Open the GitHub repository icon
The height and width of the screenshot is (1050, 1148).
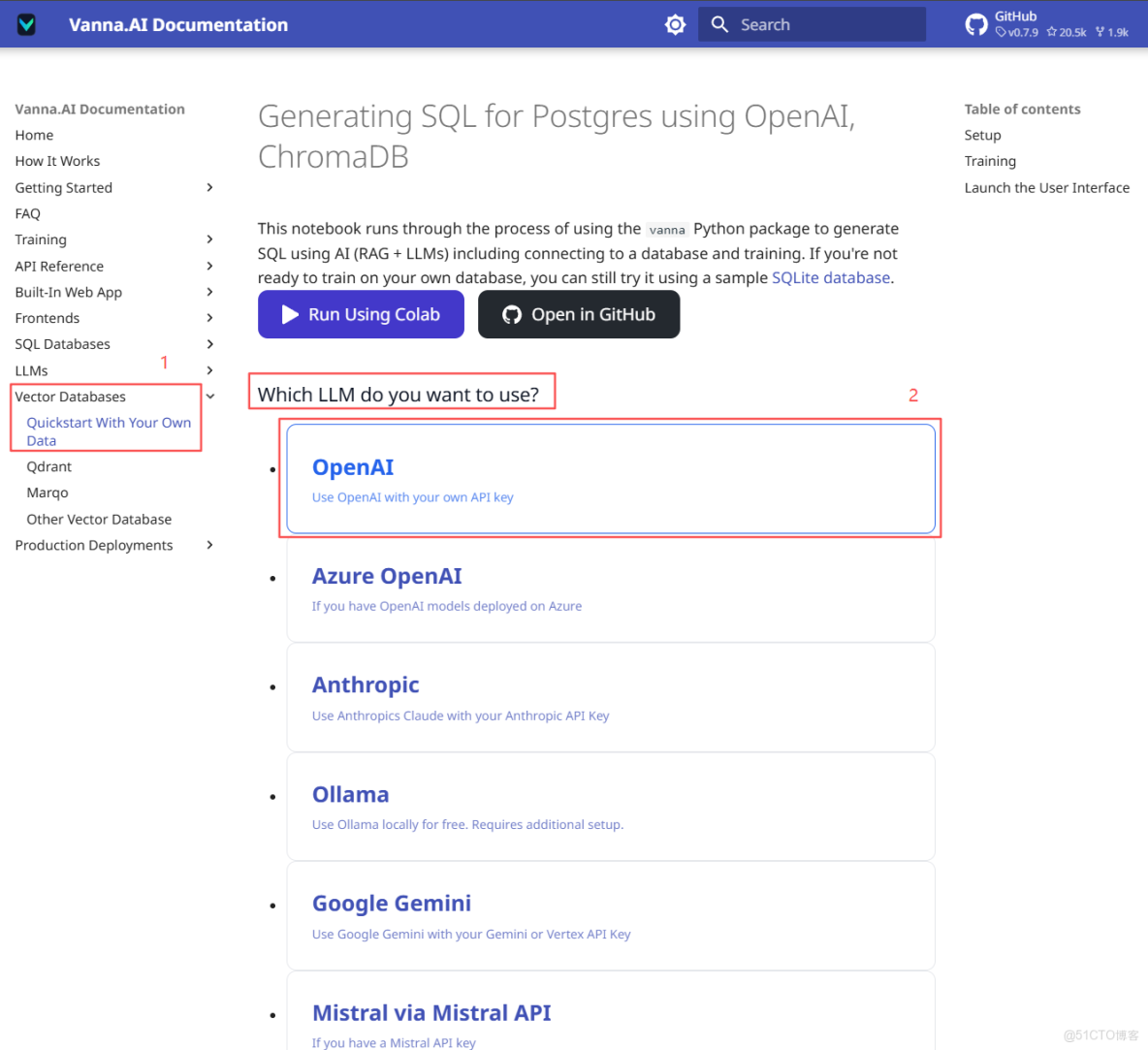[x=976, y=24]
